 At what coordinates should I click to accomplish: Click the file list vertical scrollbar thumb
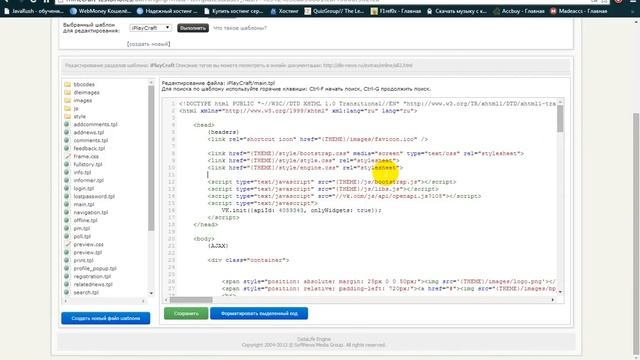tap(151, 158)
